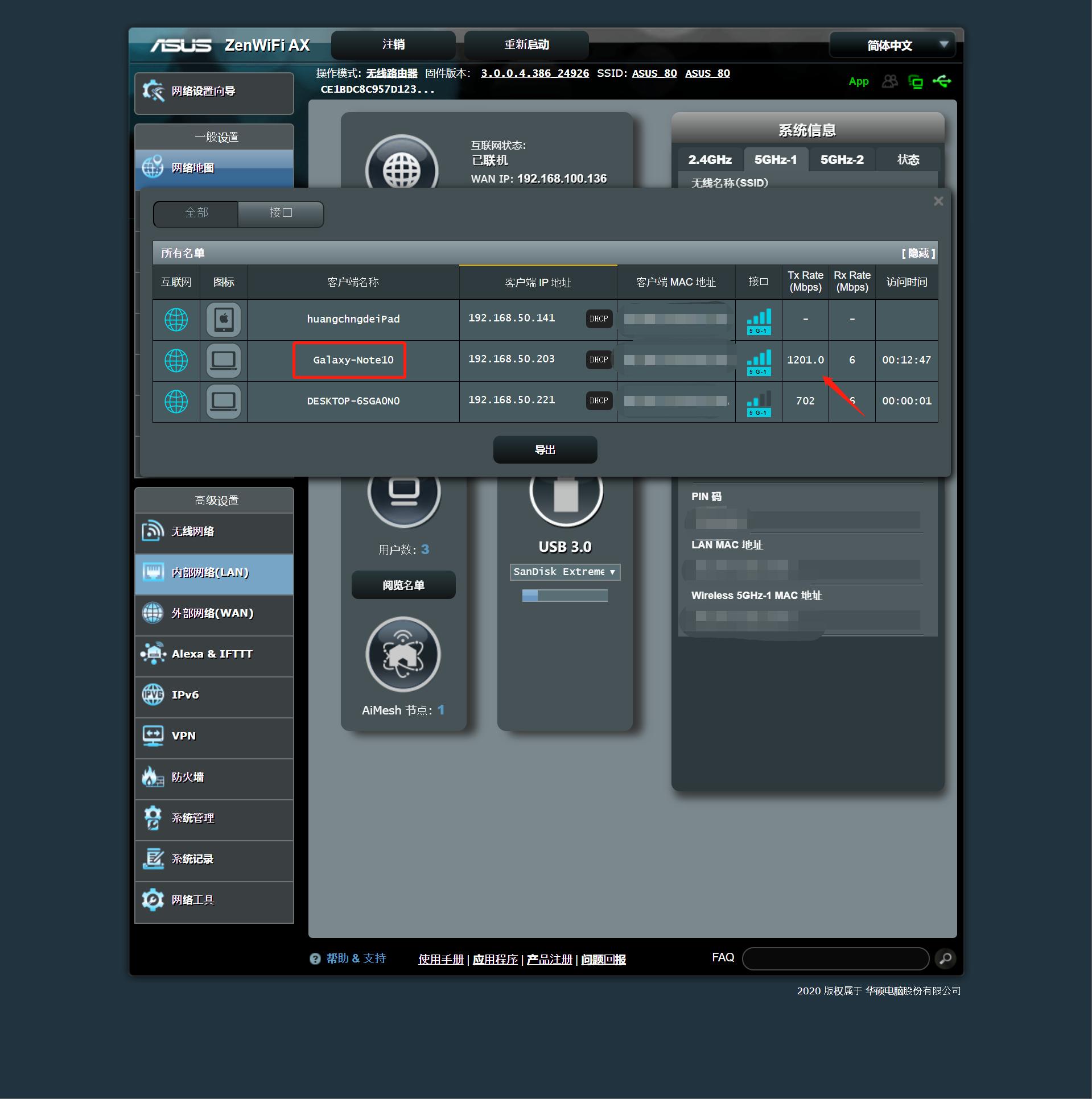Click the App link in header
The image size is (1092, 1099).
[x=859, y=81]
